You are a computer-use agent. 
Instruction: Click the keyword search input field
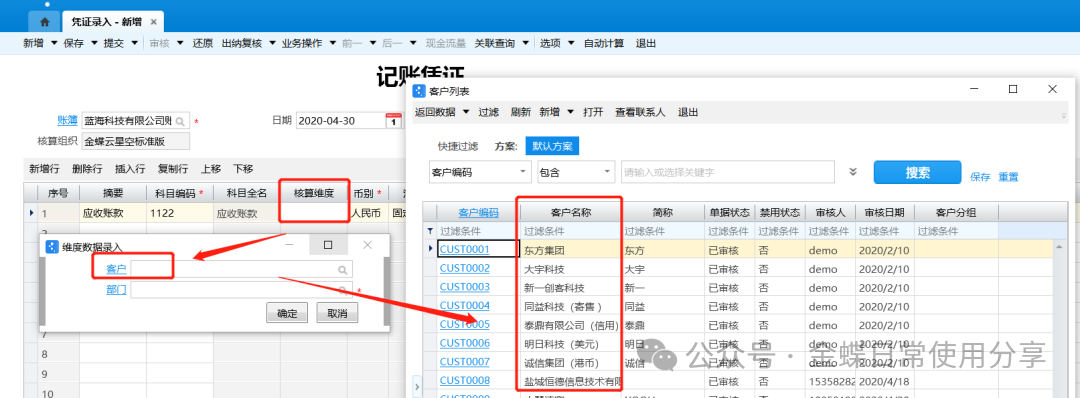pyautogui.click(x=727, y=171)
